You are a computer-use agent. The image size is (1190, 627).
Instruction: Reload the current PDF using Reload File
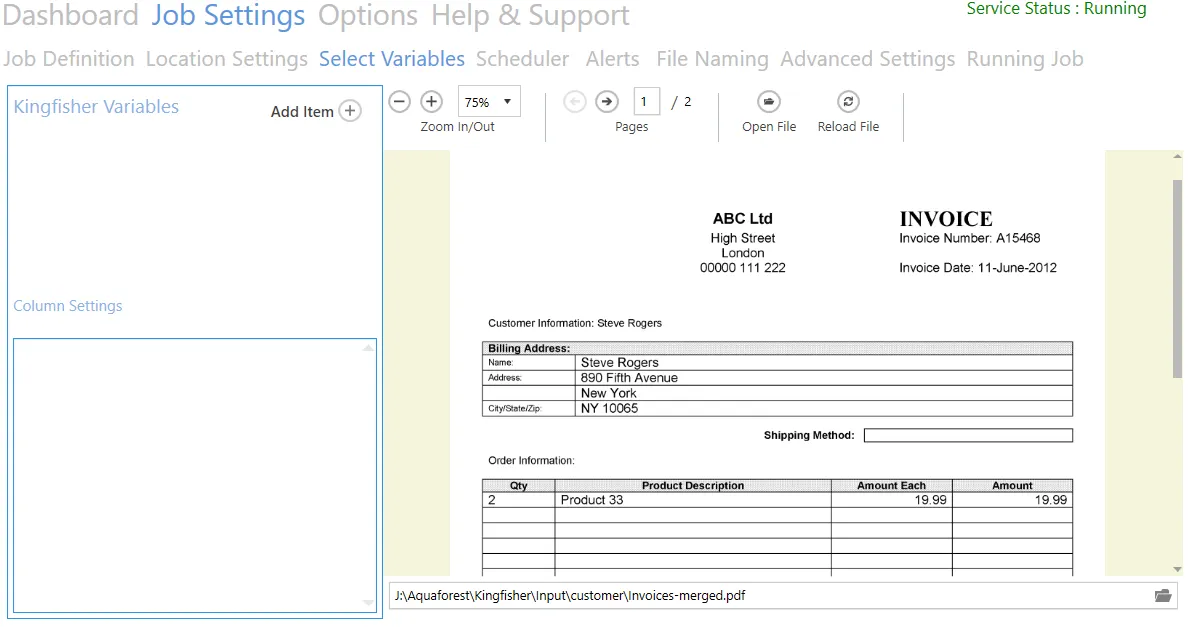click(847, 101)
